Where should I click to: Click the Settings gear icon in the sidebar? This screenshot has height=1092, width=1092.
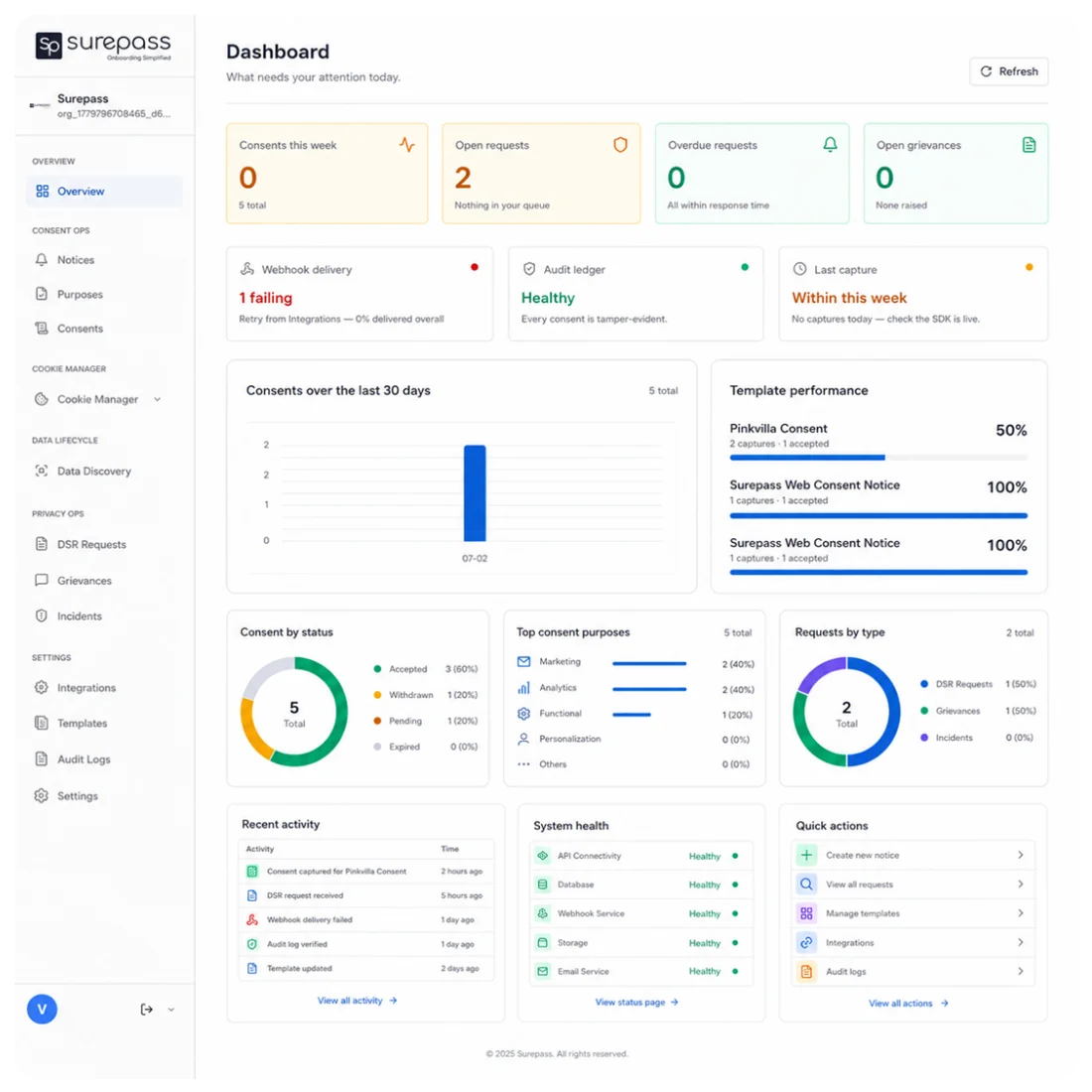point(42,795)
